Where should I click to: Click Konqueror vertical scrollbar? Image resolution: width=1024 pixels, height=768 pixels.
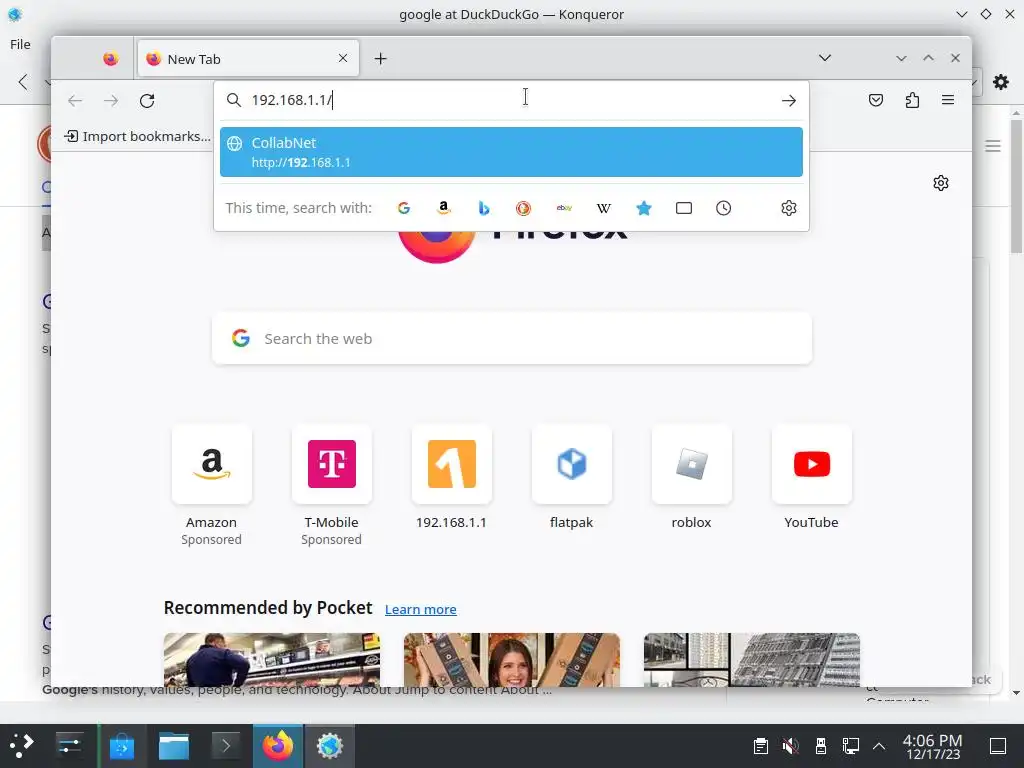(x=1016, y=186)
